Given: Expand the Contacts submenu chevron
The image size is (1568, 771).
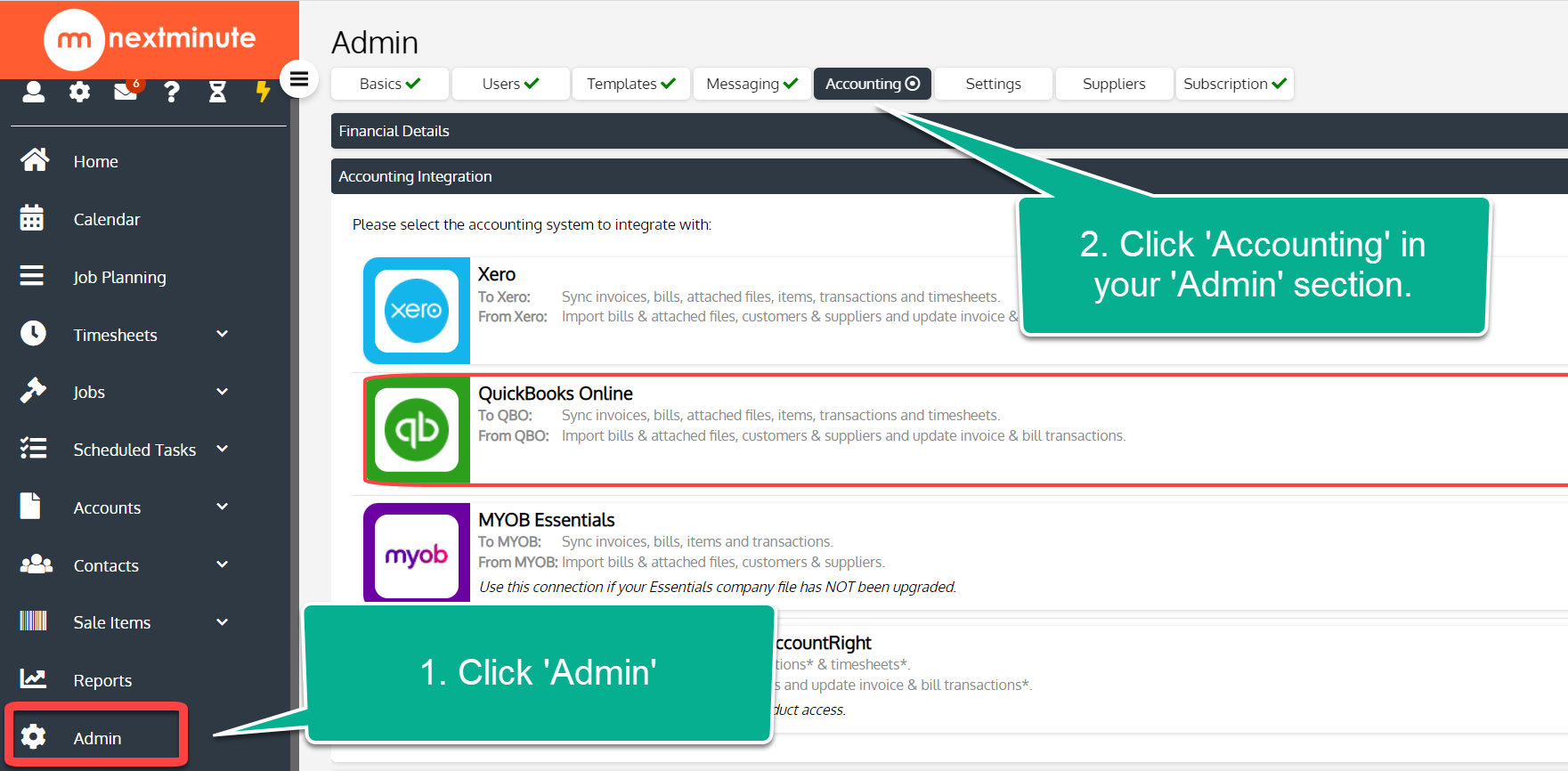Looking at the screenshot, I should tap(223, 564).
